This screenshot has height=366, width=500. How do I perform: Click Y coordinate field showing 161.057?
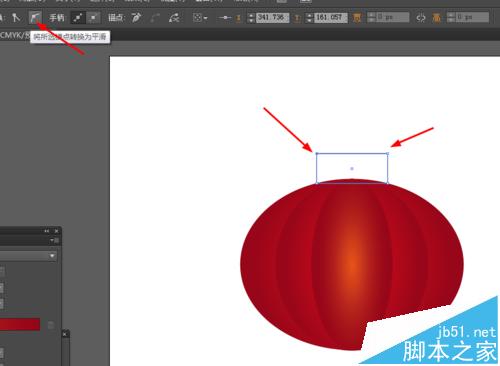pyautogui.click(x=331, y=17)
